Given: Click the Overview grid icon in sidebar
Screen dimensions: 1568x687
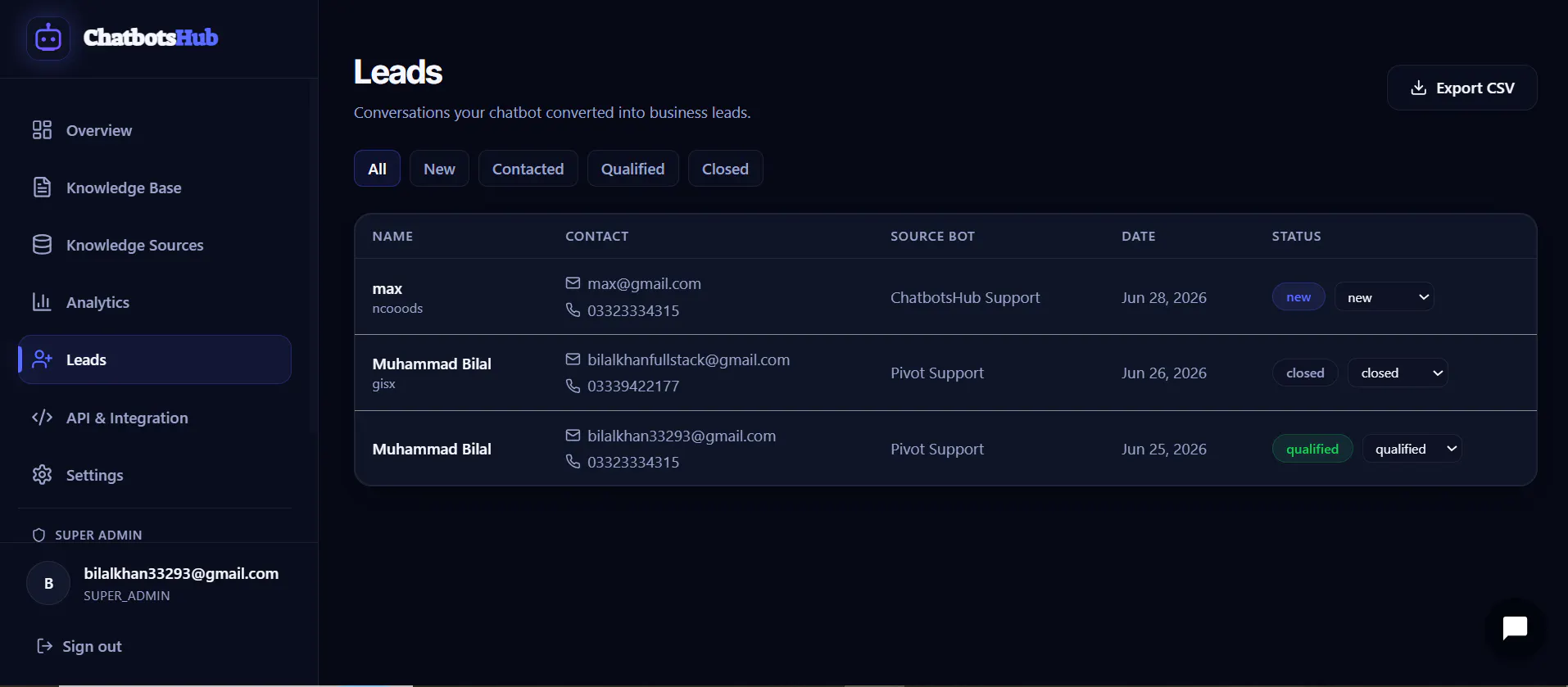Looking at the screenshot, I should (x=42, y=130).
